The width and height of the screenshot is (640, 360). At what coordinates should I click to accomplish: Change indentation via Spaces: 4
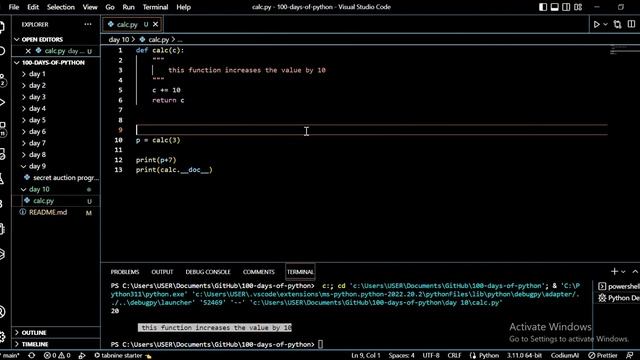401,356
